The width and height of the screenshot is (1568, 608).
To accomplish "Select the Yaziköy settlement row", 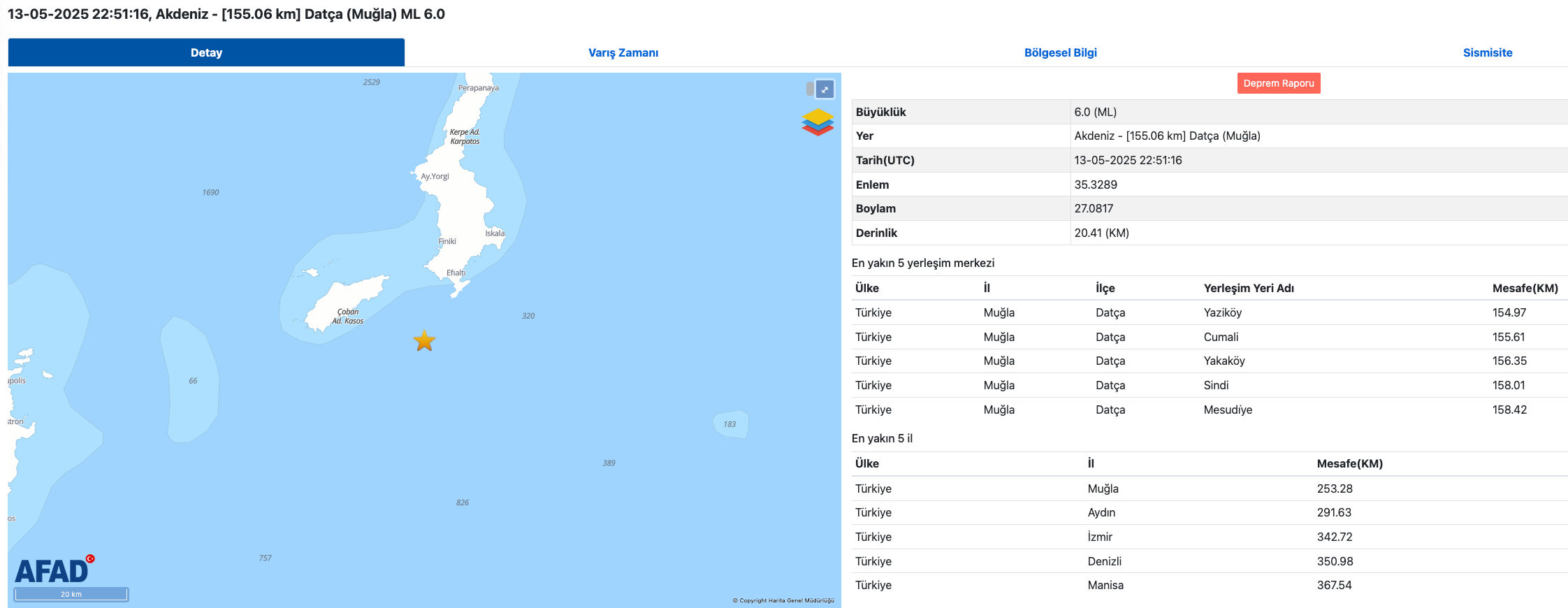I will click(x=1222, y=312).
